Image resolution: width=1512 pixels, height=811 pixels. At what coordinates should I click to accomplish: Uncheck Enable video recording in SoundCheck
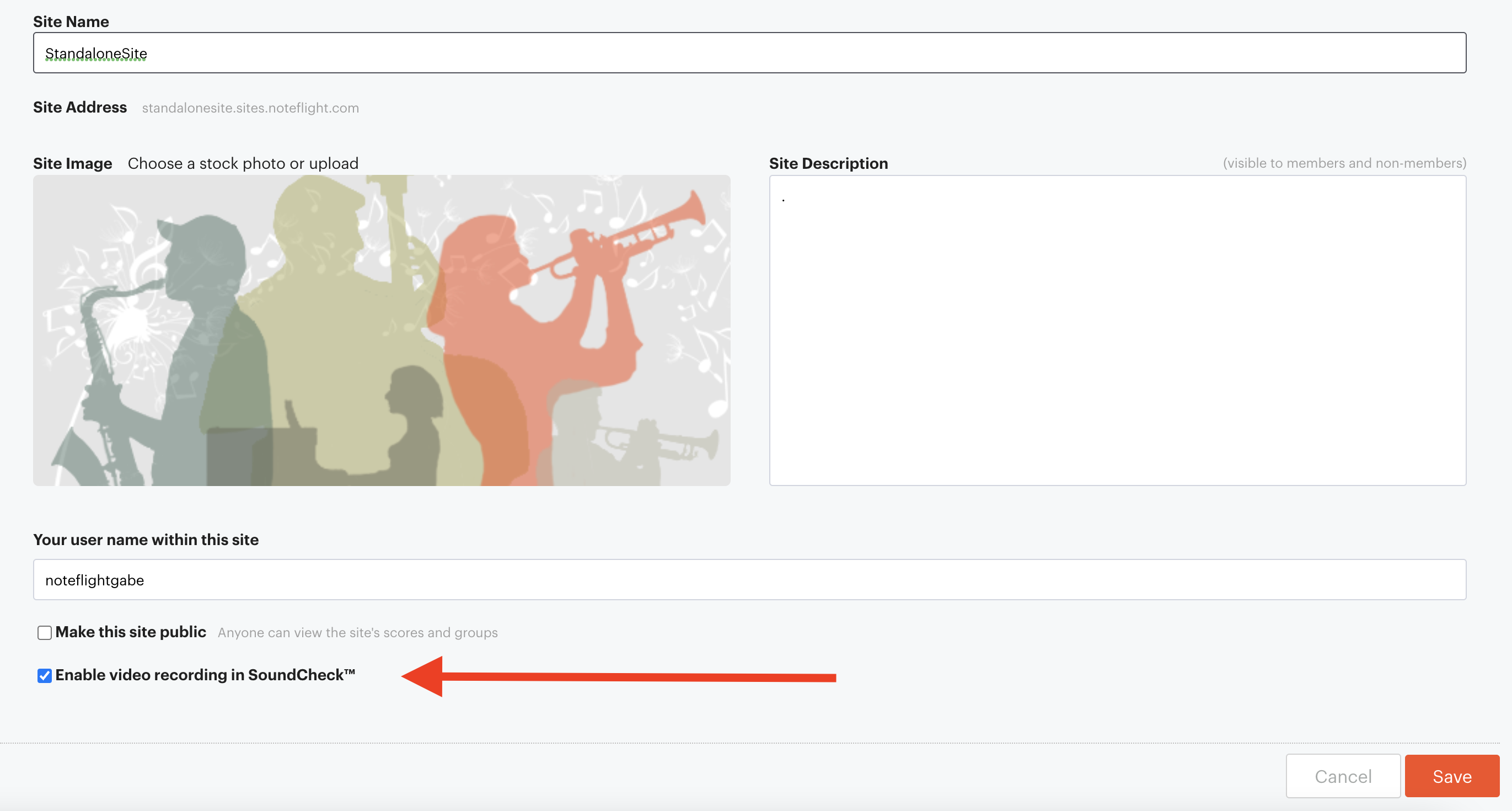[45, 676]
